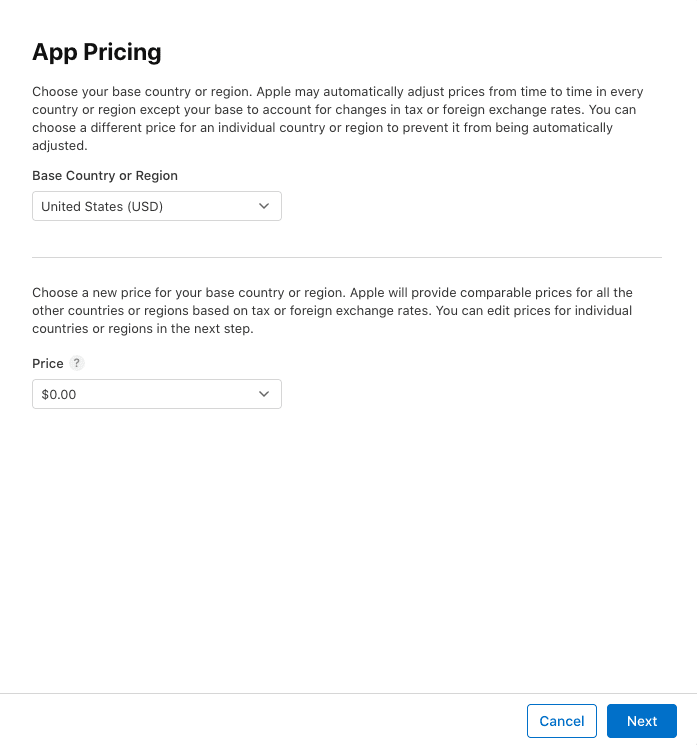The image size is (697, 745).
Task: Click the Price help question mark icon
Action: click(77, 364)
